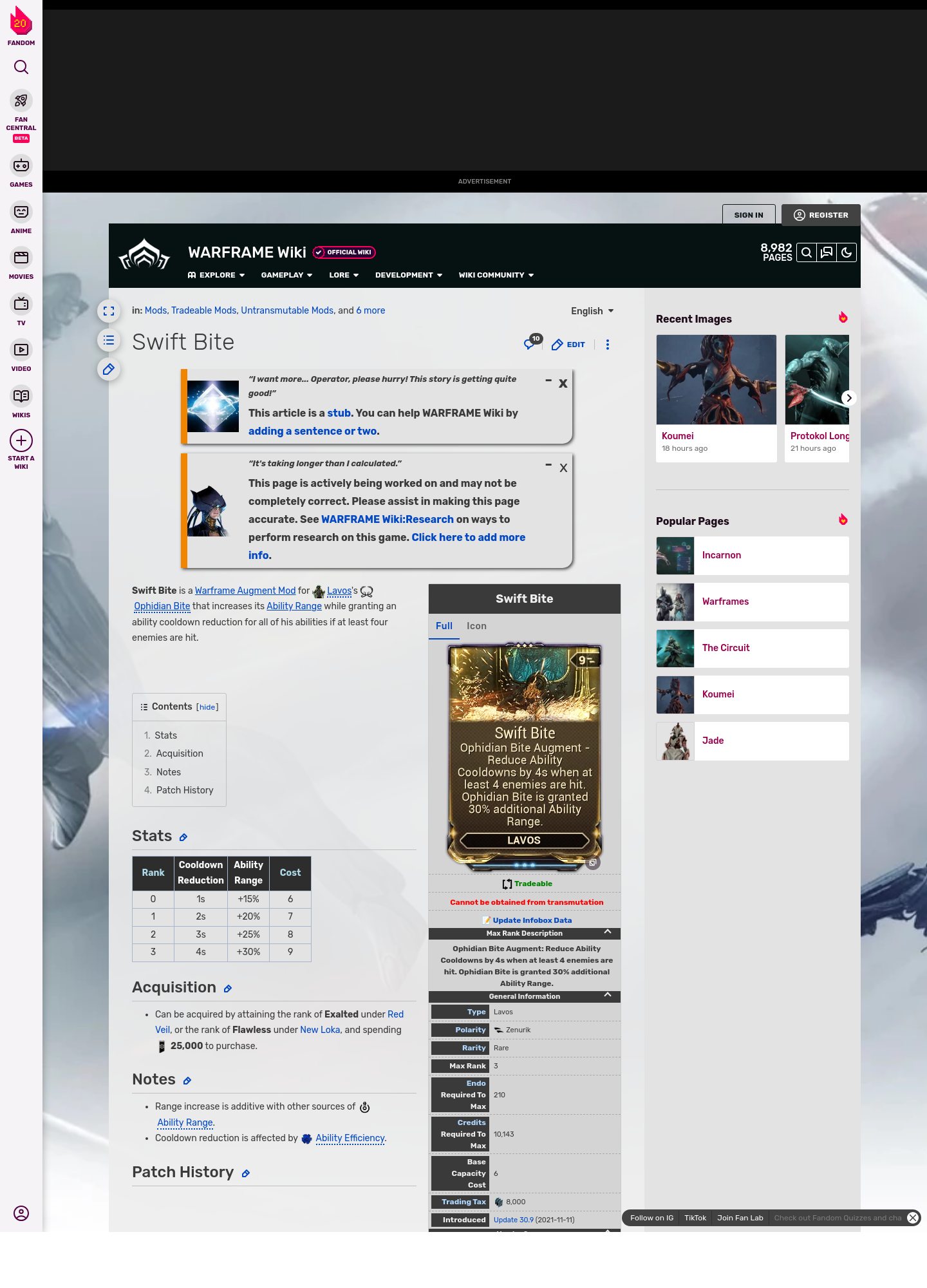Search the wiki with the header magnifier
The width and height of the screenshot is (927, 1288).
(x=807, y=252)
